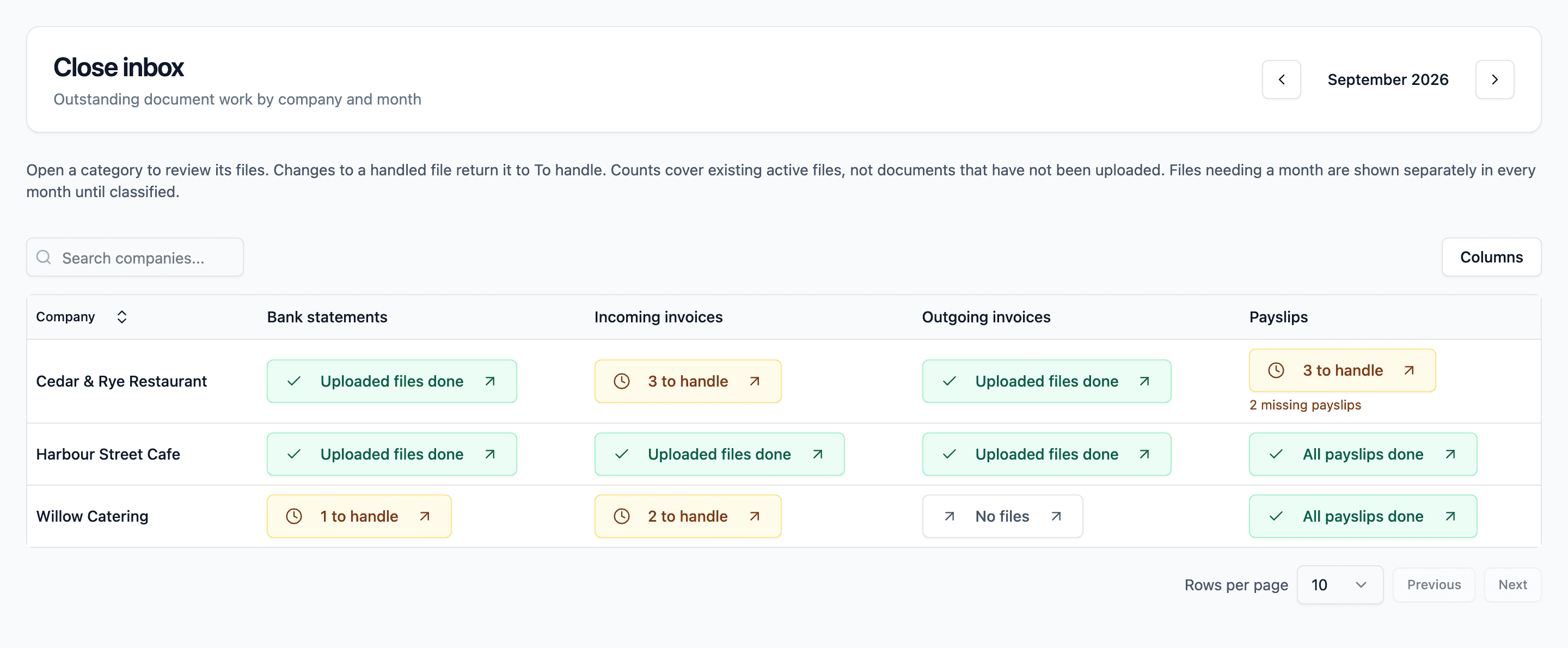Open Harbour Street Cafe outgoing invoices Uploaded files done
This screenshot has height=648, width=1568.
1046,454
